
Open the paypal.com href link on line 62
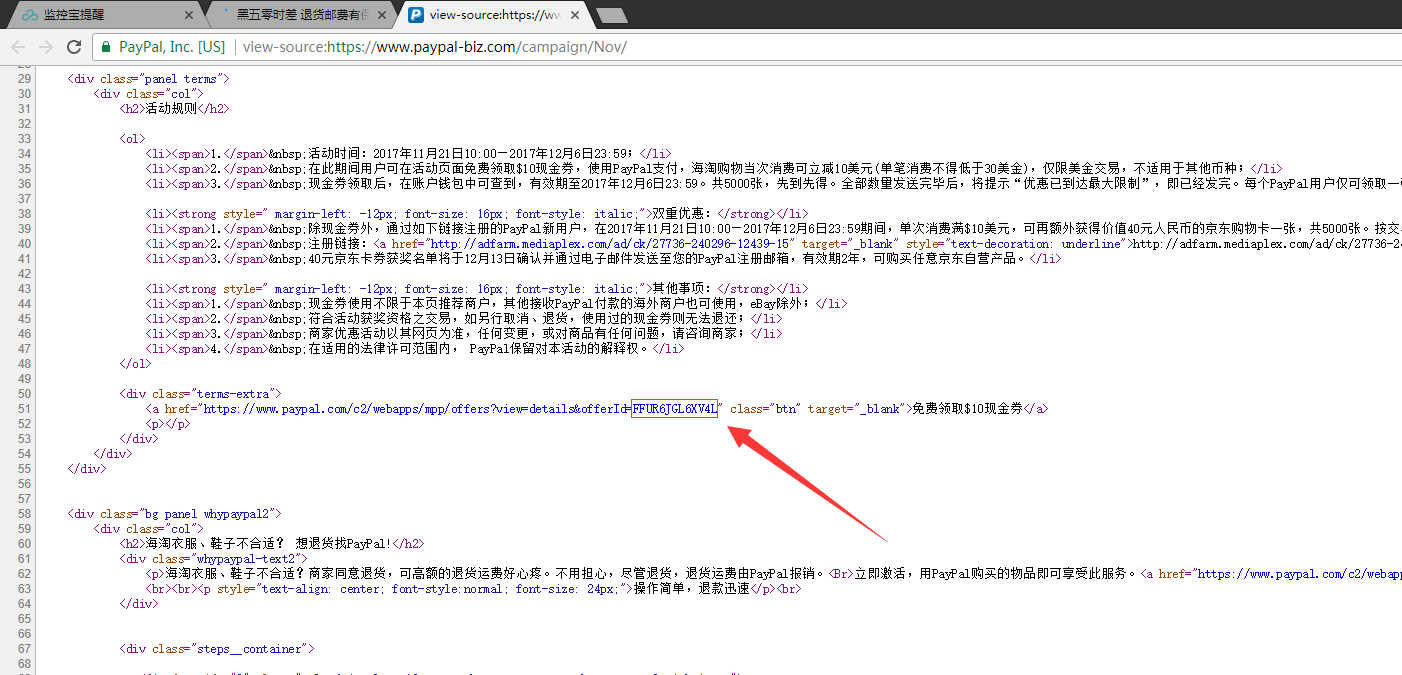tap(1298, 574)
